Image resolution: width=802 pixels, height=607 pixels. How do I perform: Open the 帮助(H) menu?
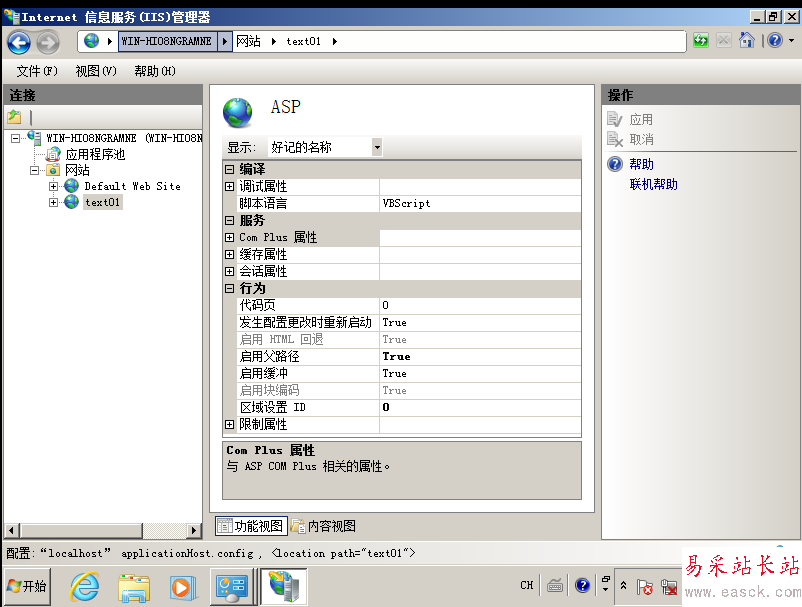point(155,71)
